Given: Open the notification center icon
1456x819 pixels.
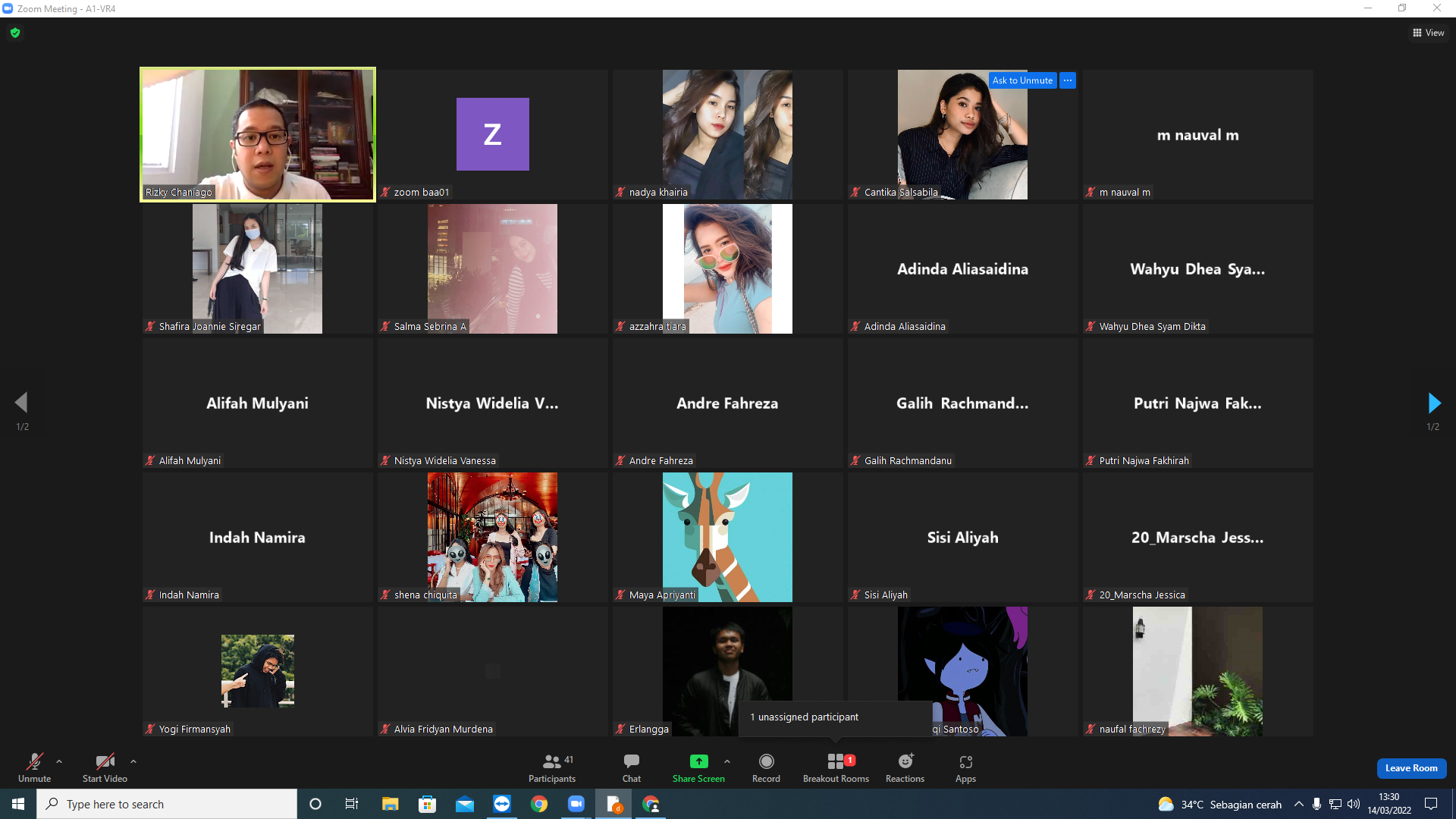Looking at the screenshot, I should [1431, 804].
